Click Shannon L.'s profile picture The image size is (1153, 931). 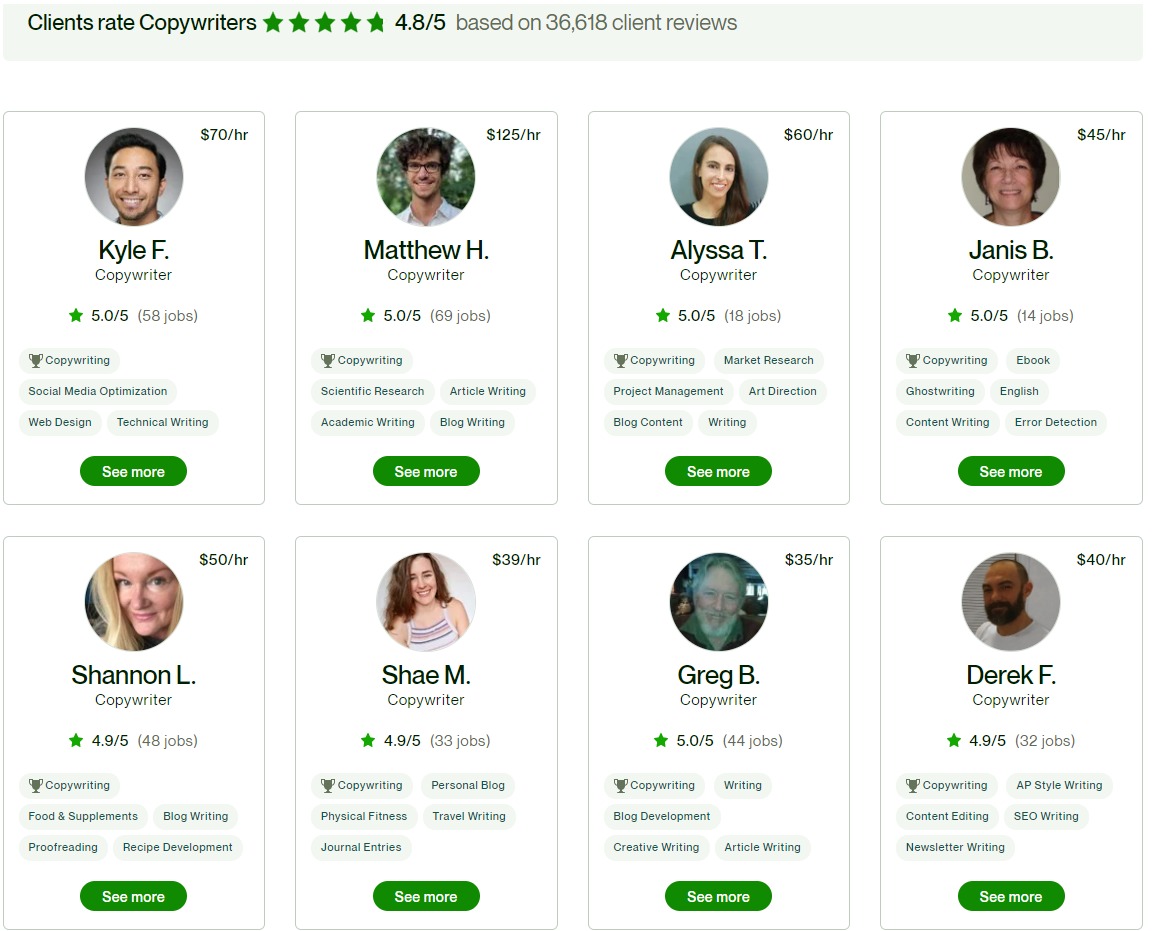click(x=134, y=602)
